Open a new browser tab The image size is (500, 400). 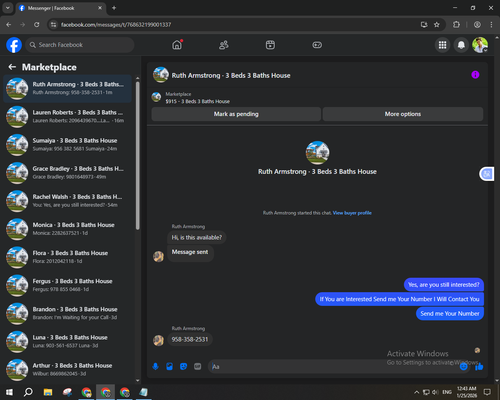[114, 8]
